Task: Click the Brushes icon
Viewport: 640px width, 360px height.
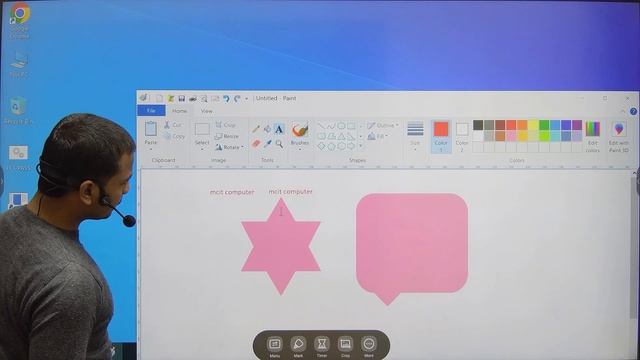Action: [x=300, y=130]
